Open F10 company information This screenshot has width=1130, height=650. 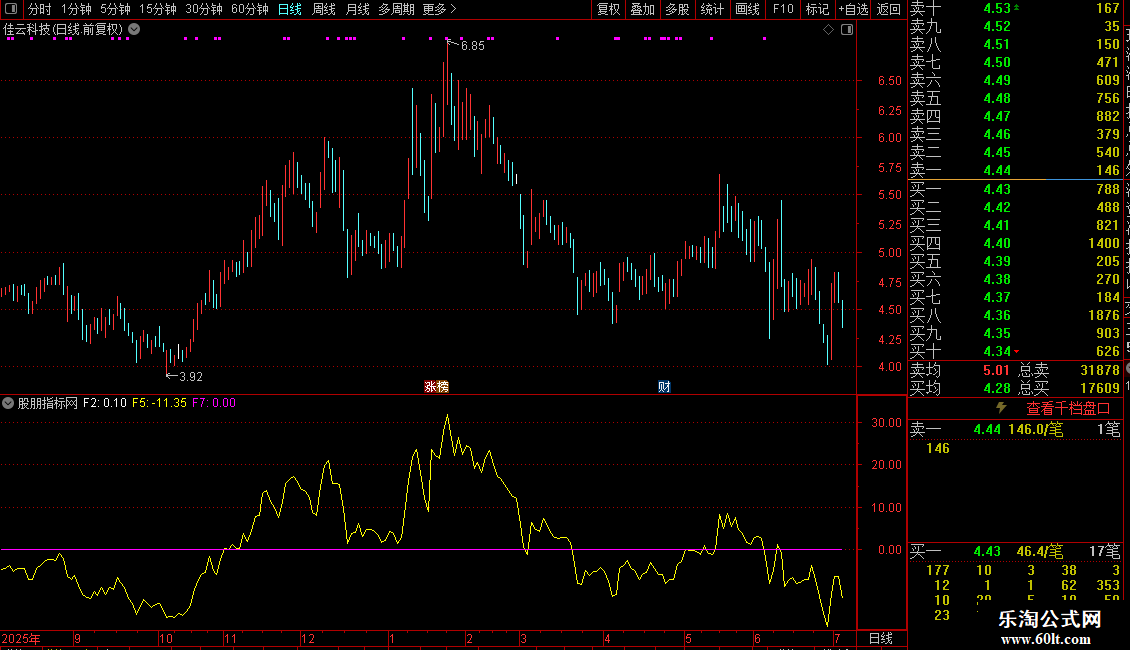pos(783,9)
